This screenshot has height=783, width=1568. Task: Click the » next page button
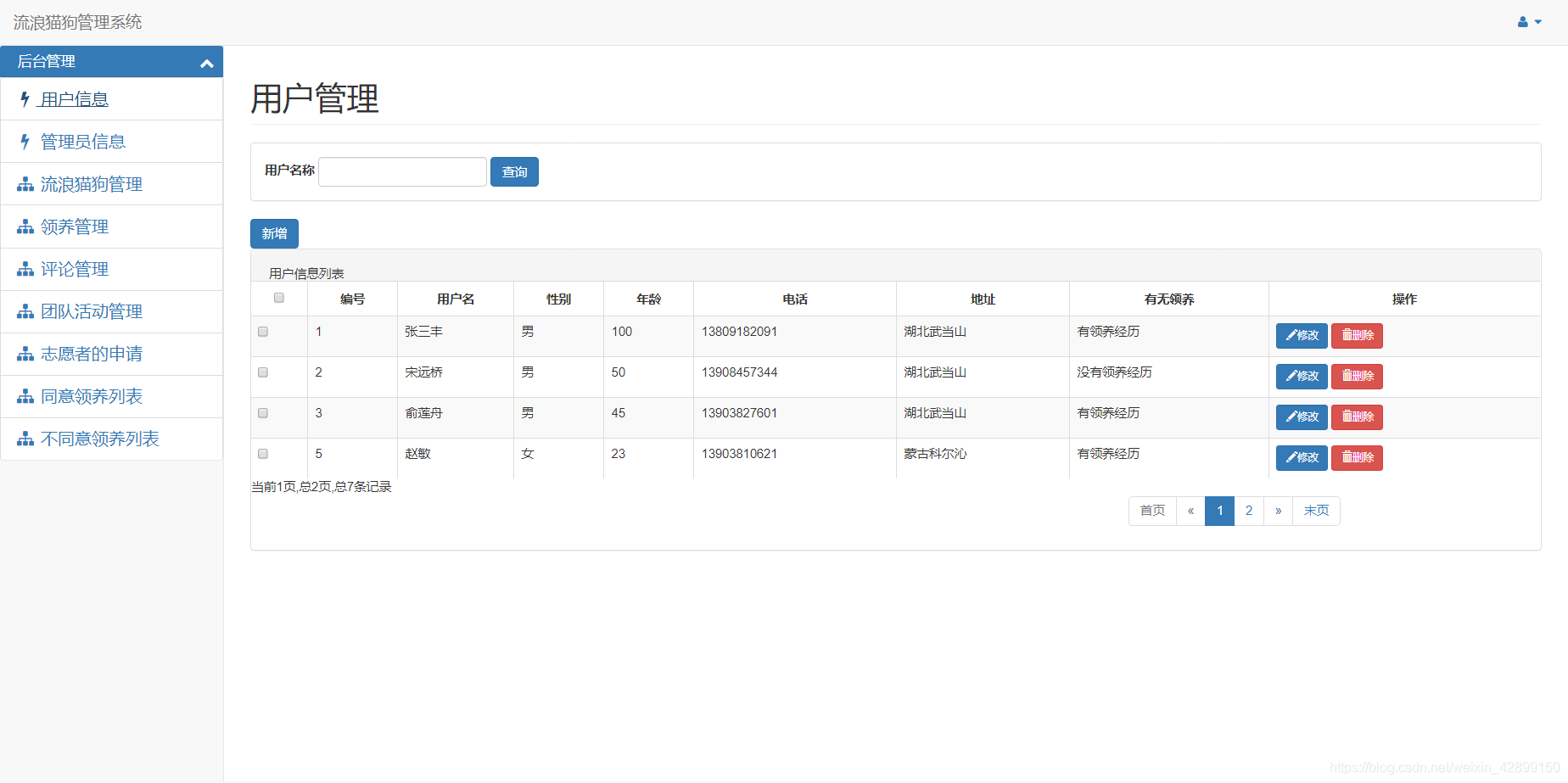(1278, 511)
